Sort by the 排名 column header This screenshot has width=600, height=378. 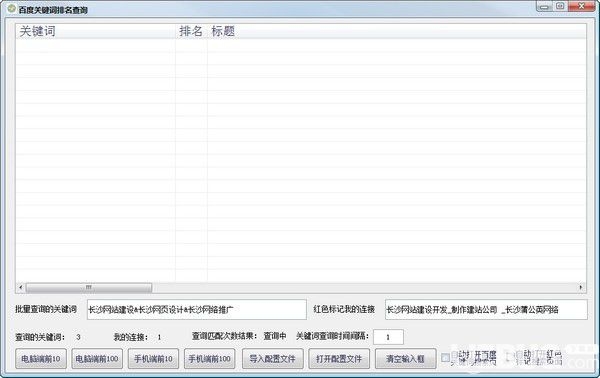(x=192, y=31)
